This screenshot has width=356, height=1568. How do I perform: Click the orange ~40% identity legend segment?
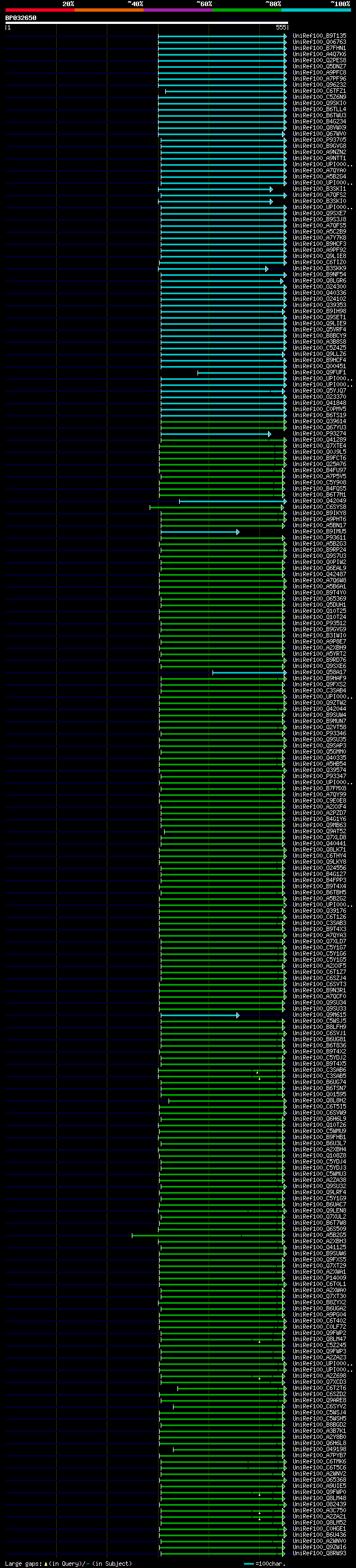[x=109, y=11]
